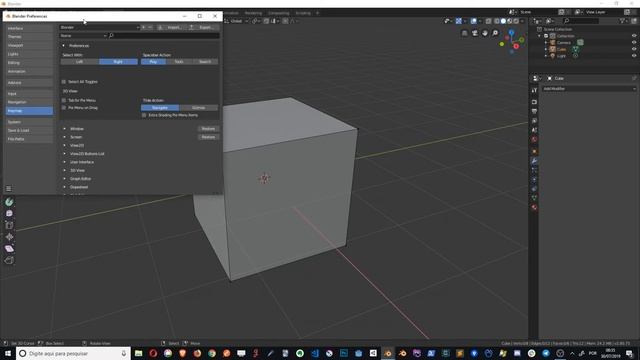Enable Tab for Pie Menu checkbox

64,100
